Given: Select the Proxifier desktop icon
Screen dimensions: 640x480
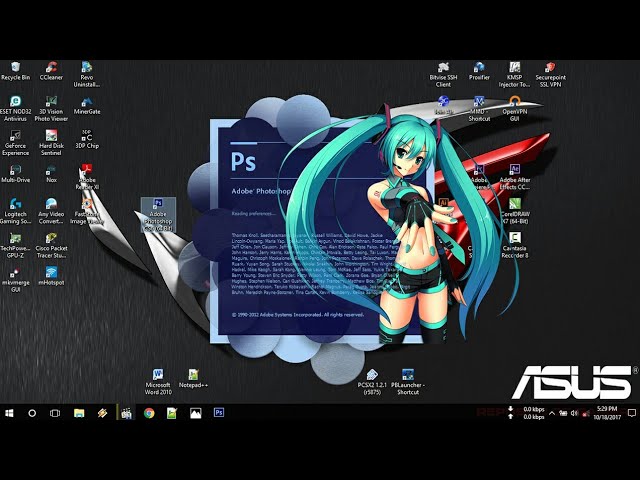Looking at the screenshot, I should (x=479, y=71).
